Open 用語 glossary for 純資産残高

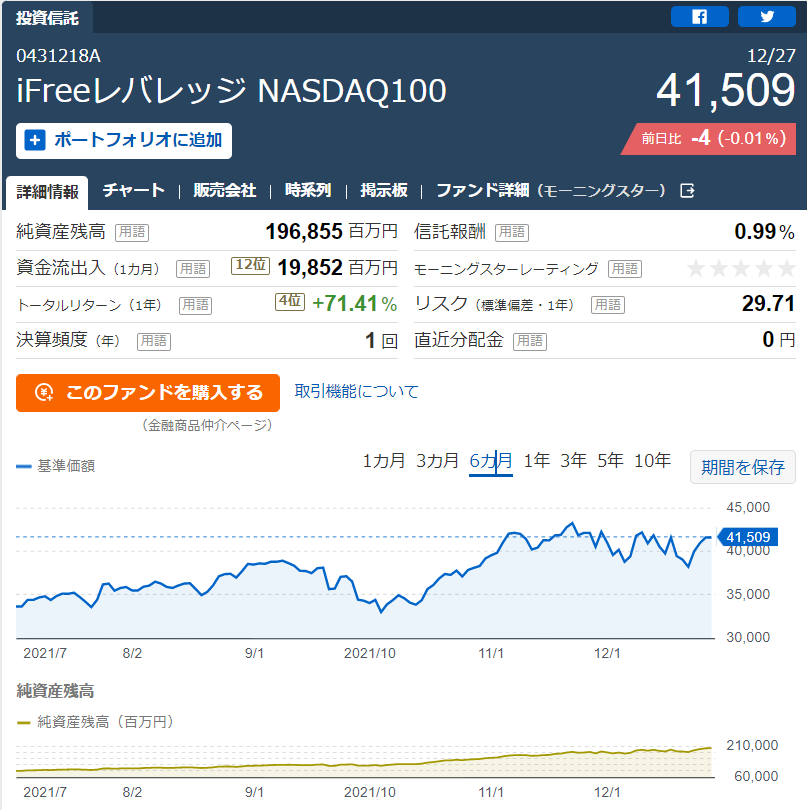point(132,232)
